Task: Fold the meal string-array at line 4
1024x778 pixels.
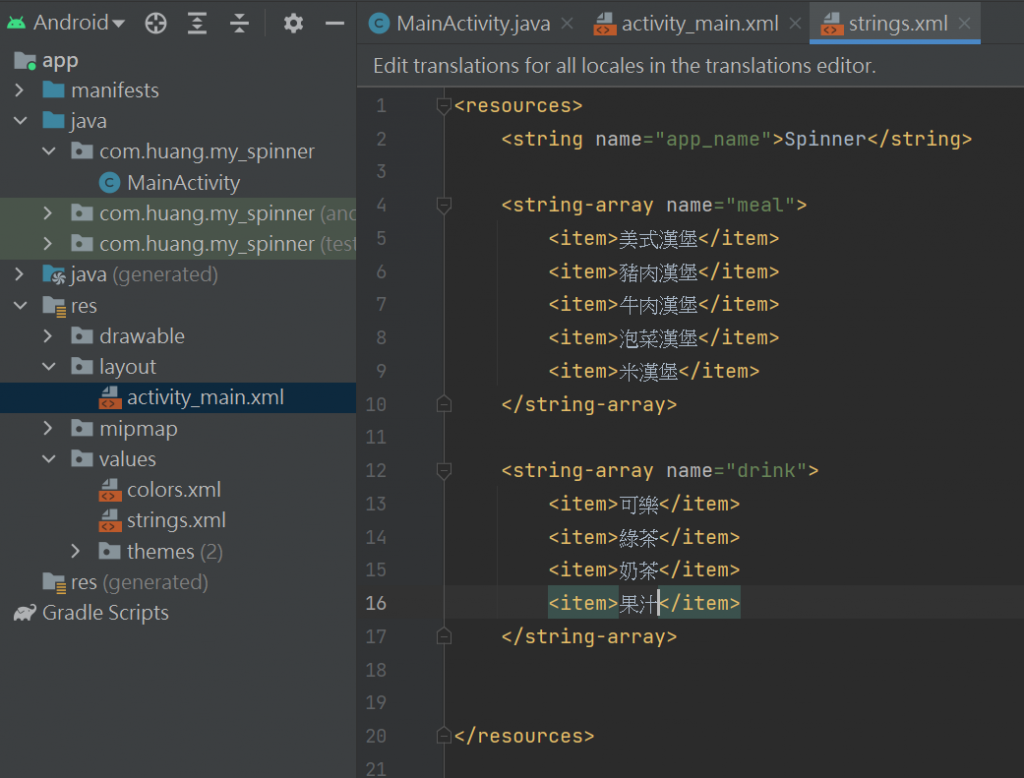Action: click(443, 205)
